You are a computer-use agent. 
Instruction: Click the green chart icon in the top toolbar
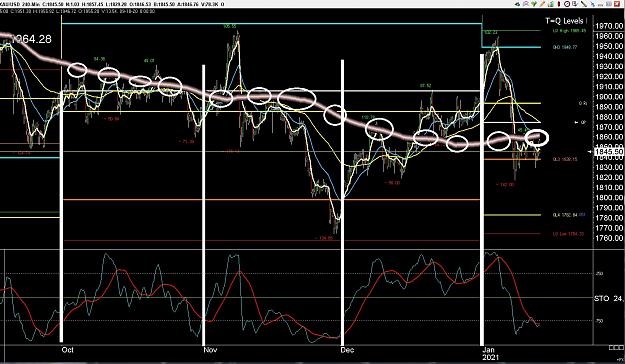551,4
